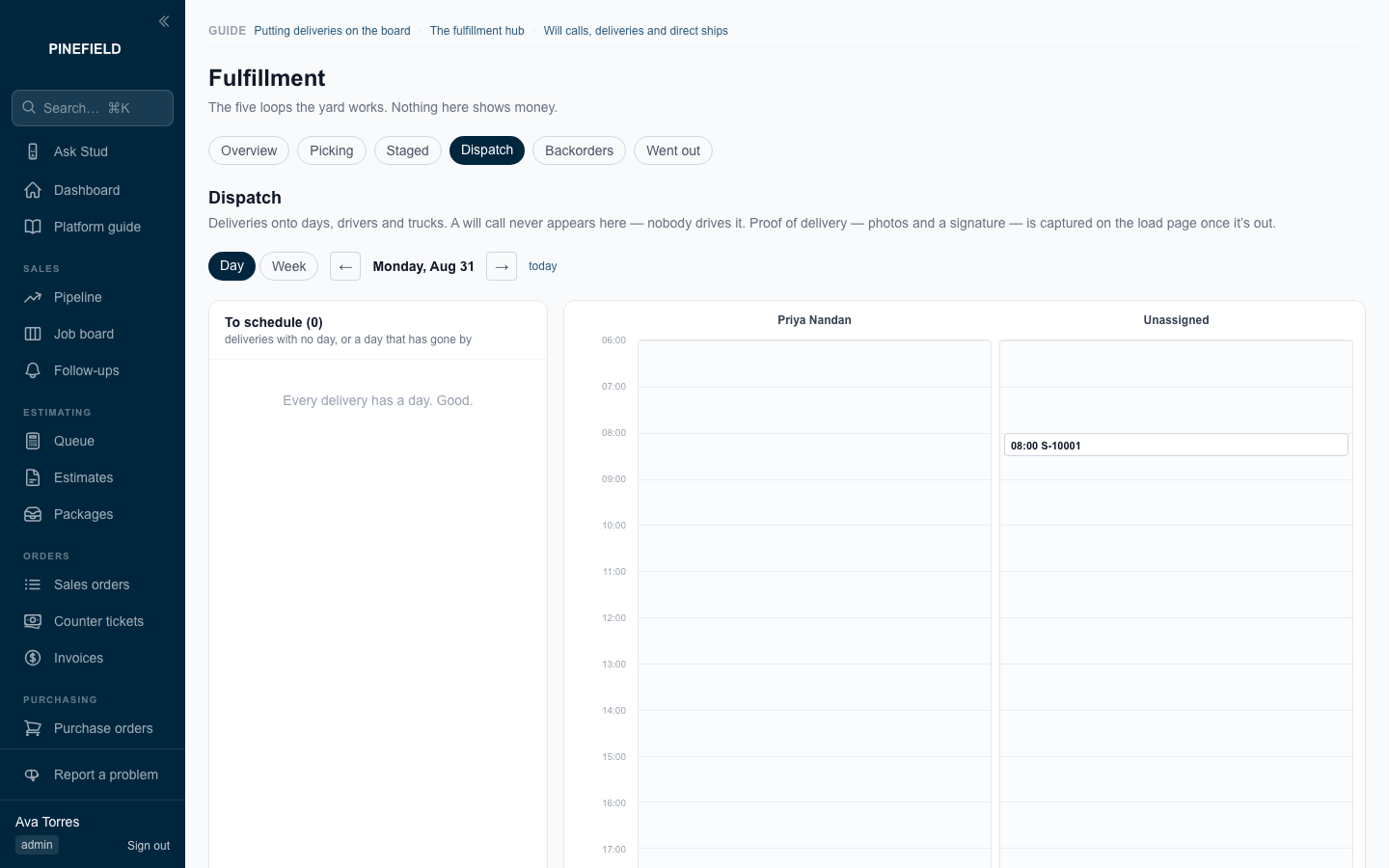Open Follow-ups
Image resolution: width=1389 pixels, height=868 pixels.
click(93, 370)
